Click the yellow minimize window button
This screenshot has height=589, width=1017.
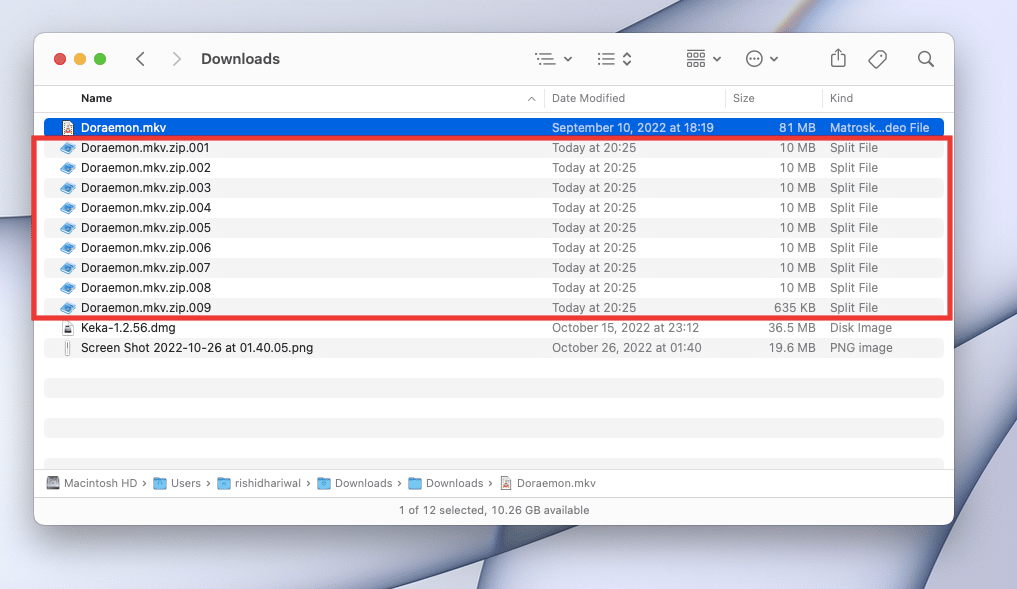[x=80, y=59]
